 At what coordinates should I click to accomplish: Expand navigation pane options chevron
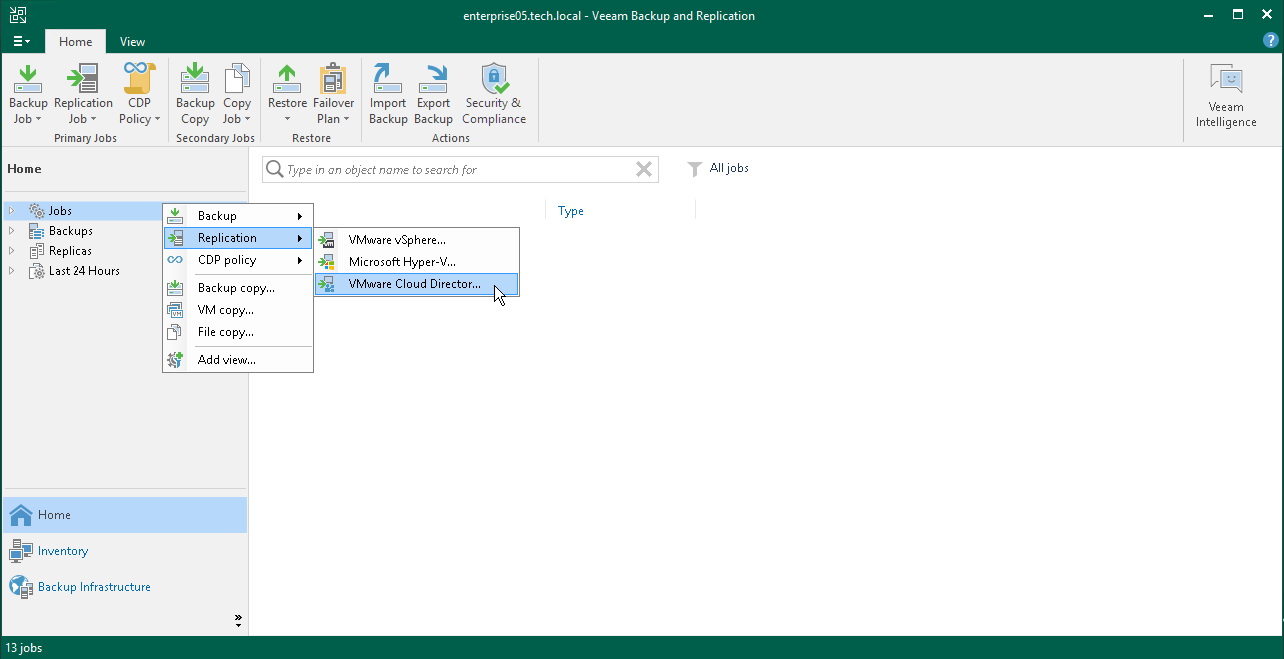pyautogui.click(x=238, y=620)
